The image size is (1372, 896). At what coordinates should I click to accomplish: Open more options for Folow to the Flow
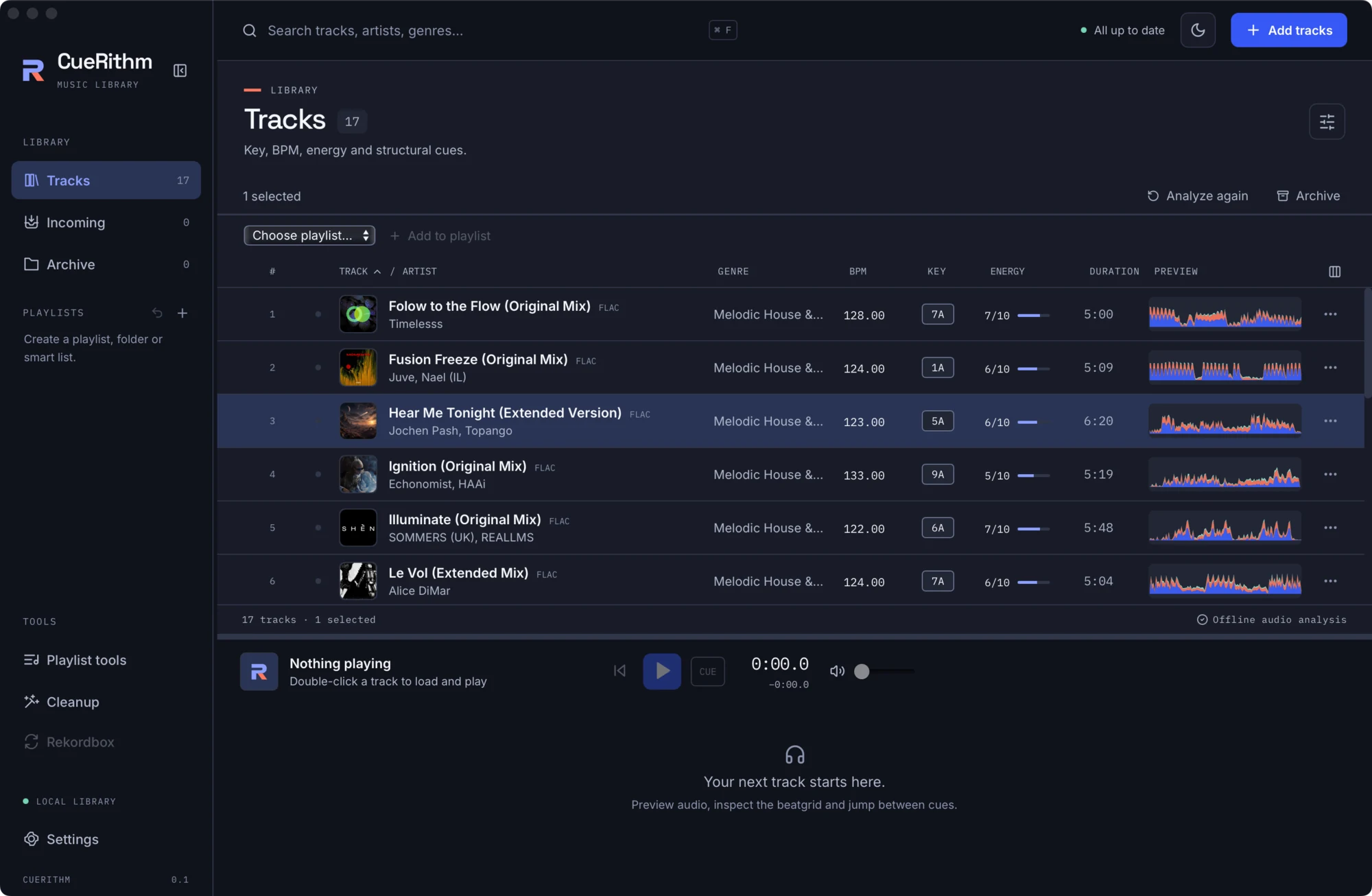pyautogui.click(x=1330, y=314)
